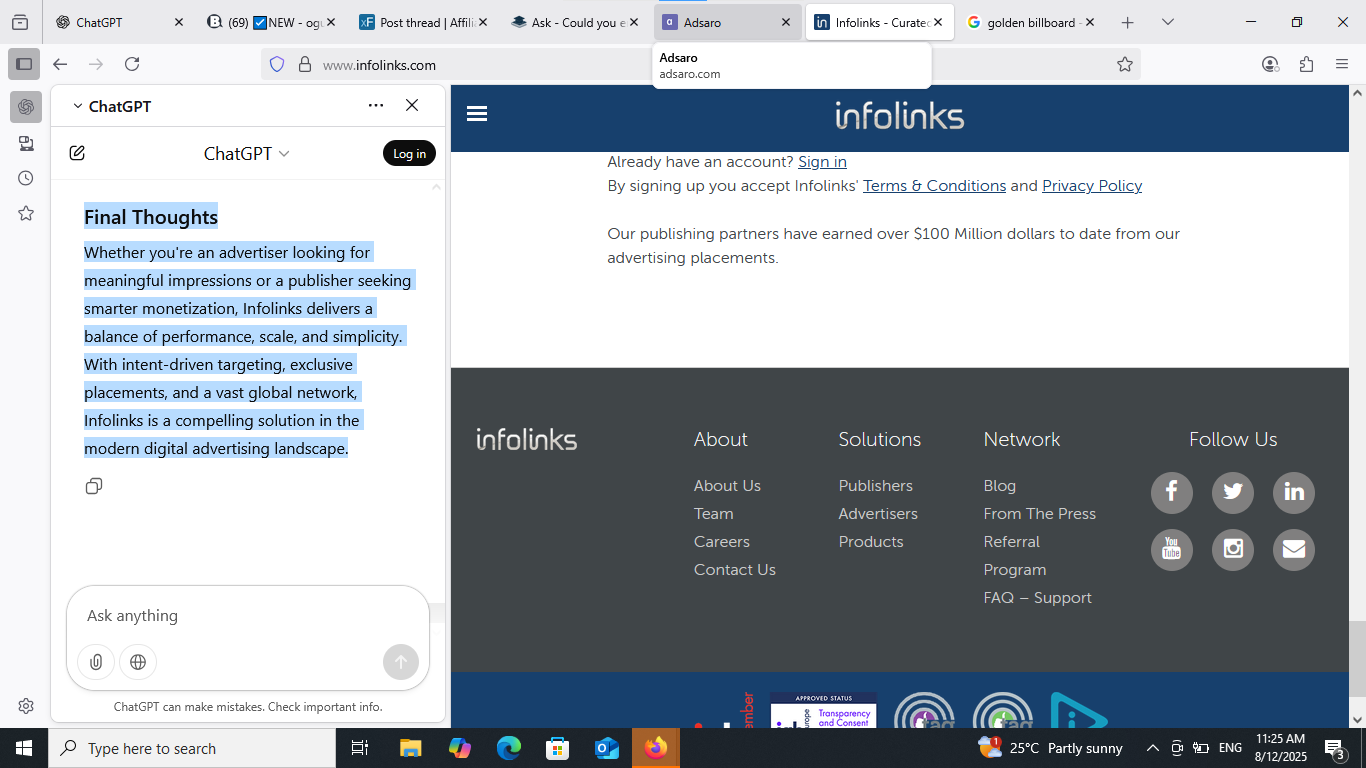Open history clock sidebar icon
Viewport: 1366px width, 768px height.
[x=26, y=178]
